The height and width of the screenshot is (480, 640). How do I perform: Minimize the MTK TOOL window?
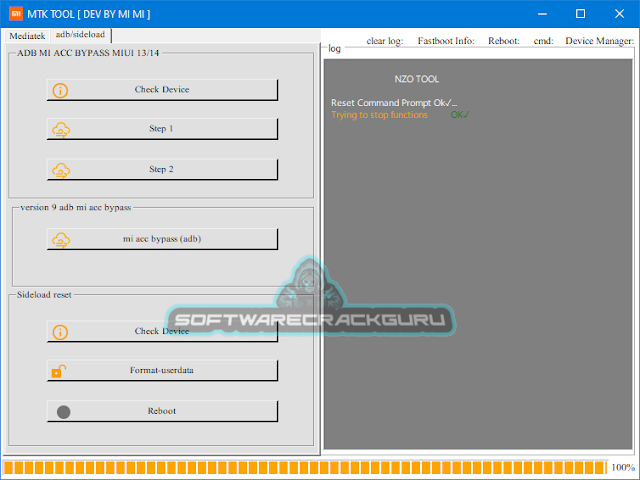tap(542, 14)
